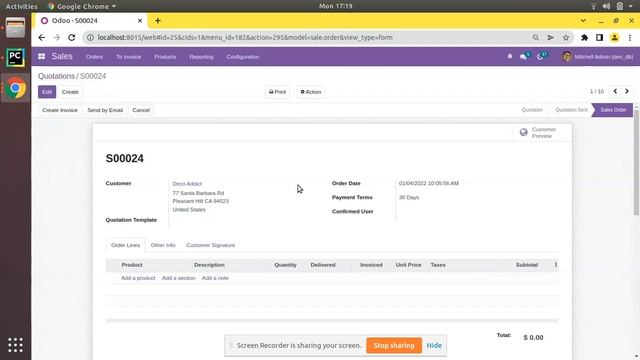The height and width of the screenshot is (360, 640).
Task: Click the share page icon in address bar
Action: click(551, 38)
